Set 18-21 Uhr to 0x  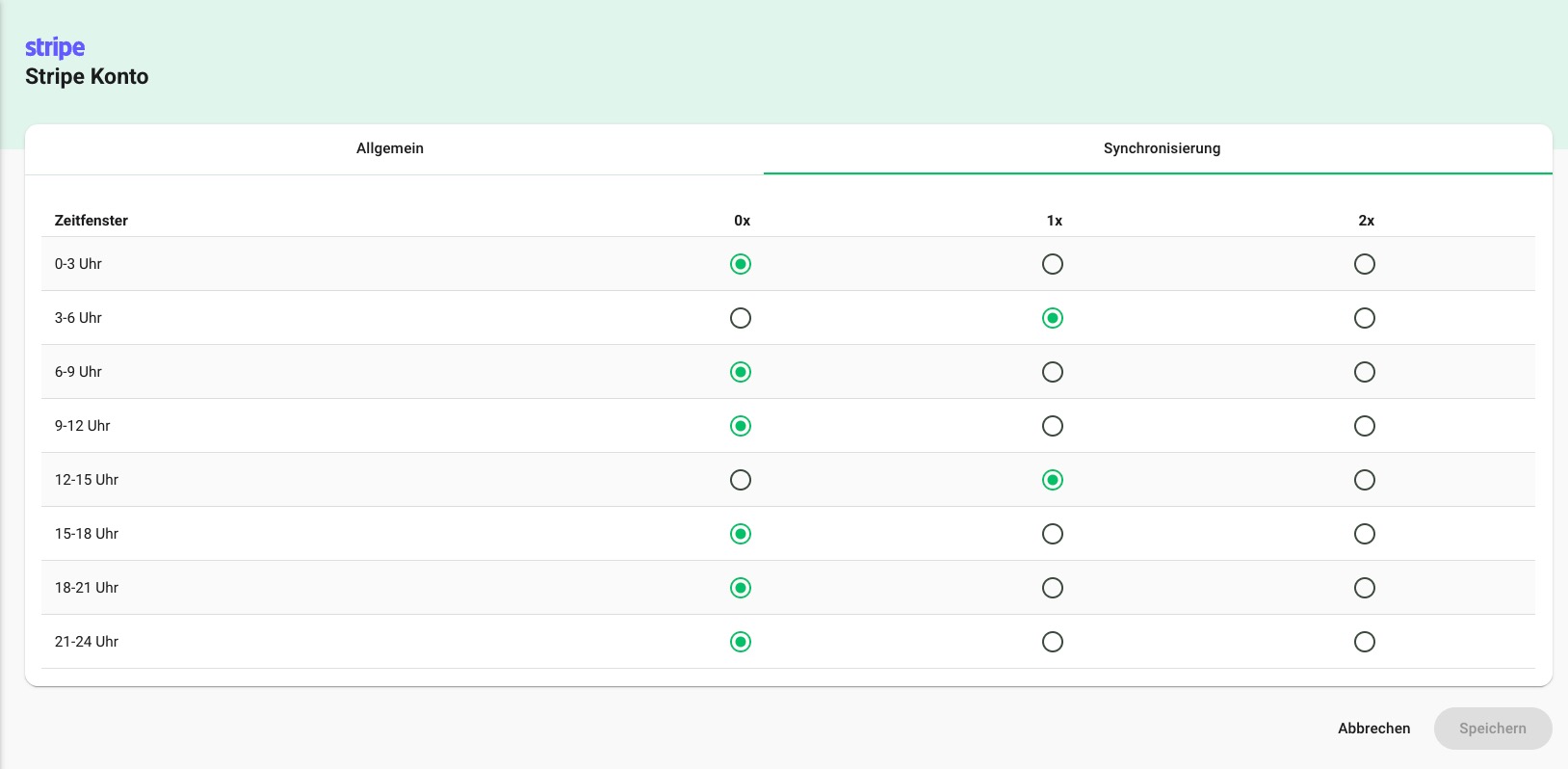(741, 588)
